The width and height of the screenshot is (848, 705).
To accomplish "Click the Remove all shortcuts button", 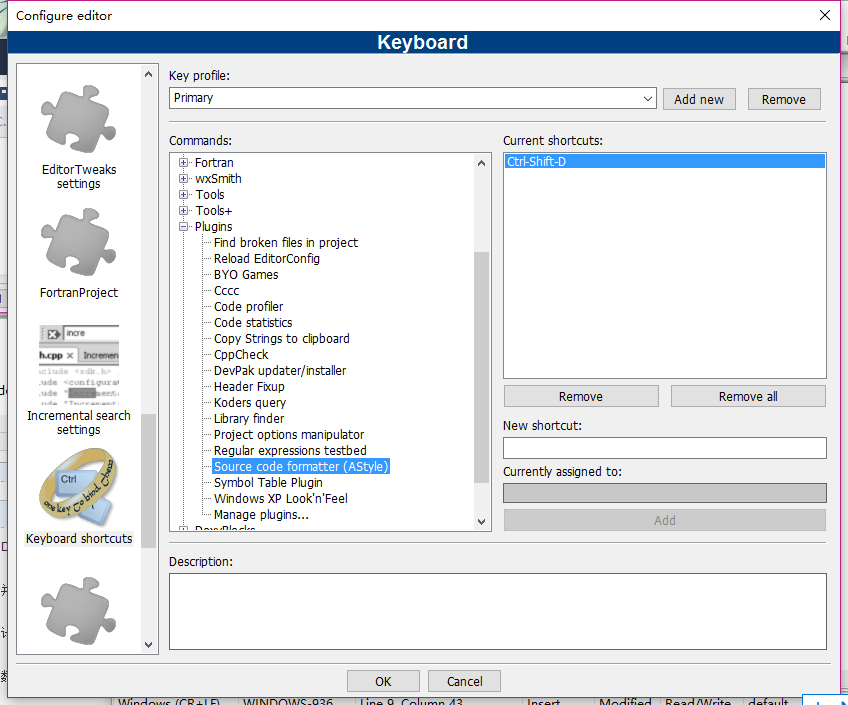I will (x=748, y=396).
